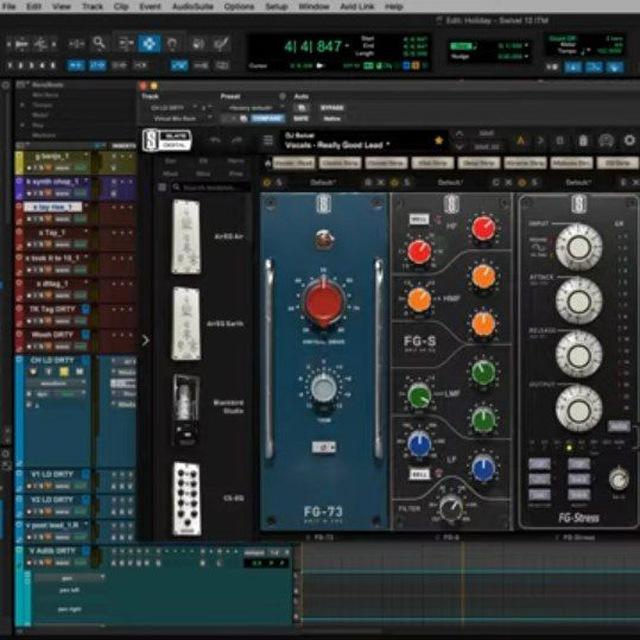Open main counter format dropdown arrow
This screenshot has height=640, width=640.
point(347,46)
